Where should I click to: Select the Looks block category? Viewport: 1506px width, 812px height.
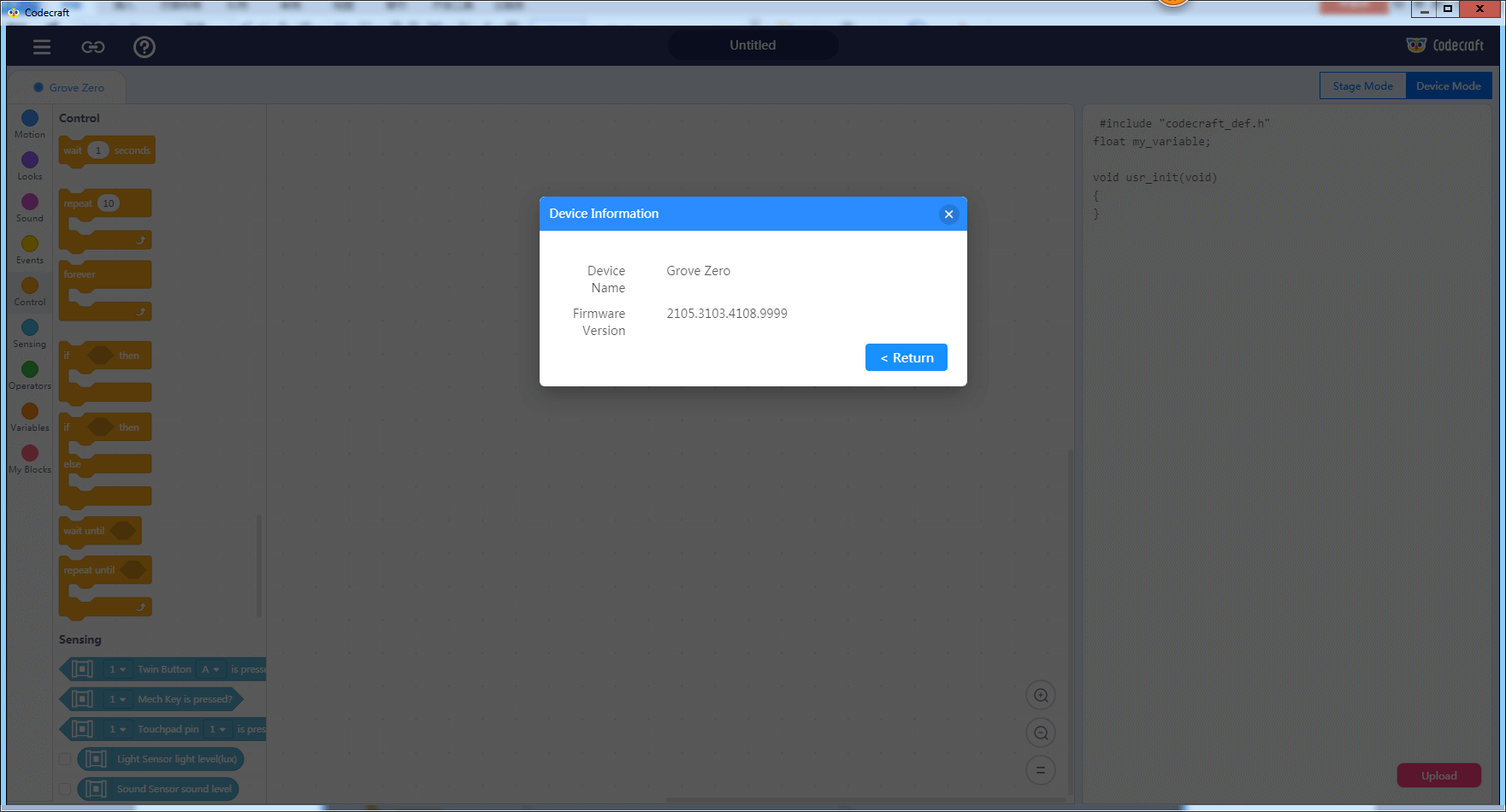point(30,166)
